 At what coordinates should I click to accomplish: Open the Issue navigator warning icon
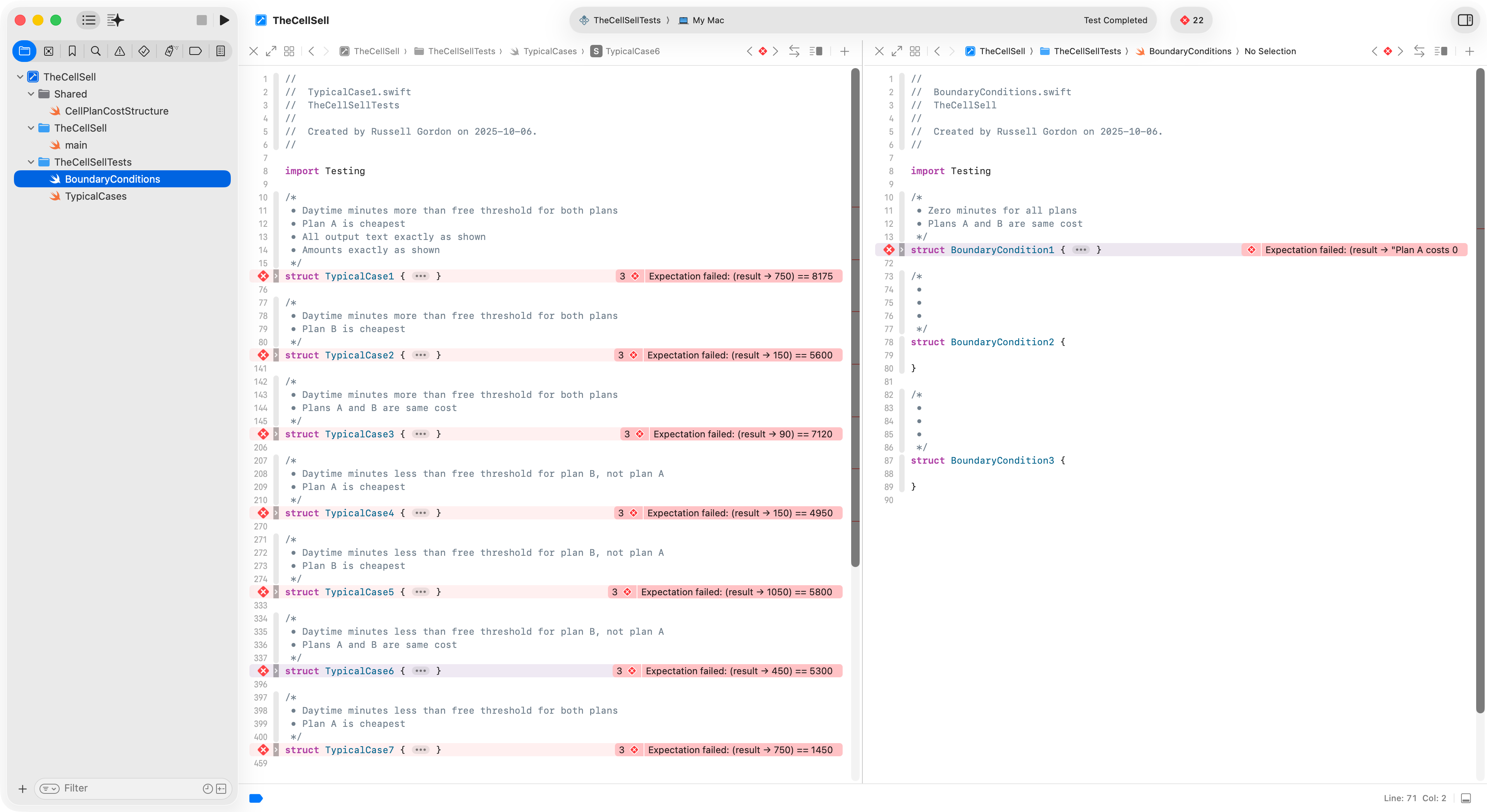(120, 51)
